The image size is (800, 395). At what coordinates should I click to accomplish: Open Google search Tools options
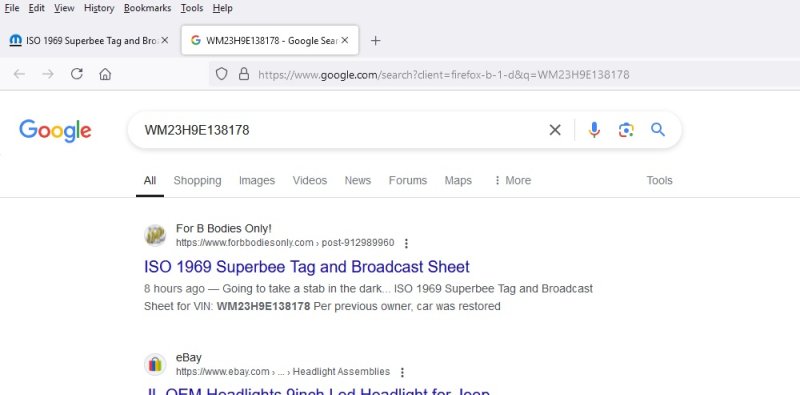659,181
